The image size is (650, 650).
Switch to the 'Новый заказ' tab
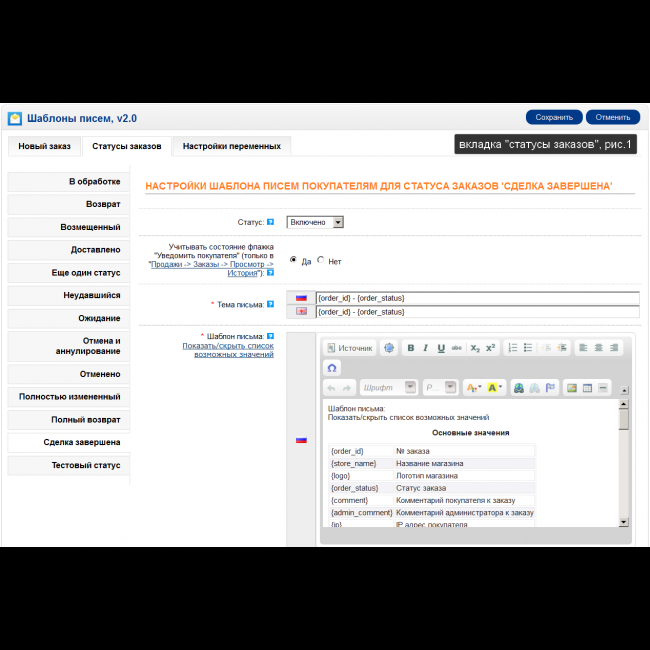pos(44,146)
